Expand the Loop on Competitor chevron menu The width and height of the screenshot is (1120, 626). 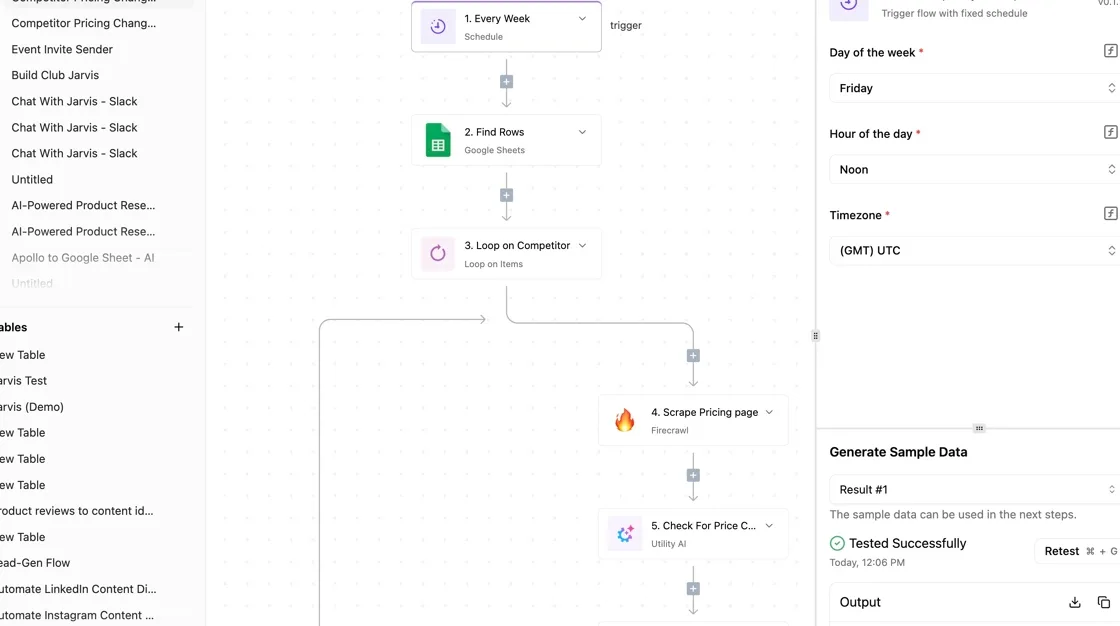[582, 246]
